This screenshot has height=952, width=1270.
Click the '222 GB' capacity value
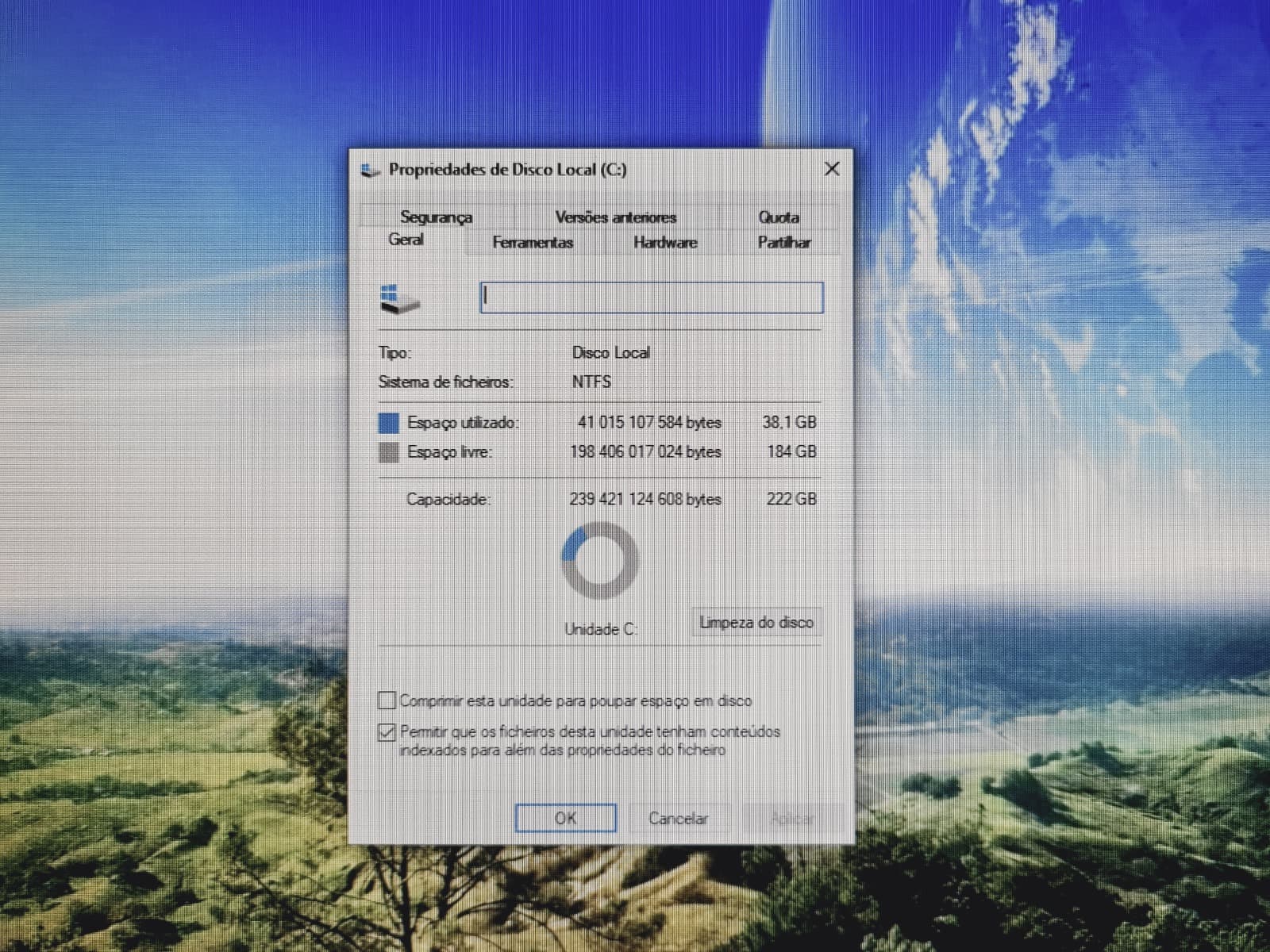pyautogui.click(x=791, y=499)
